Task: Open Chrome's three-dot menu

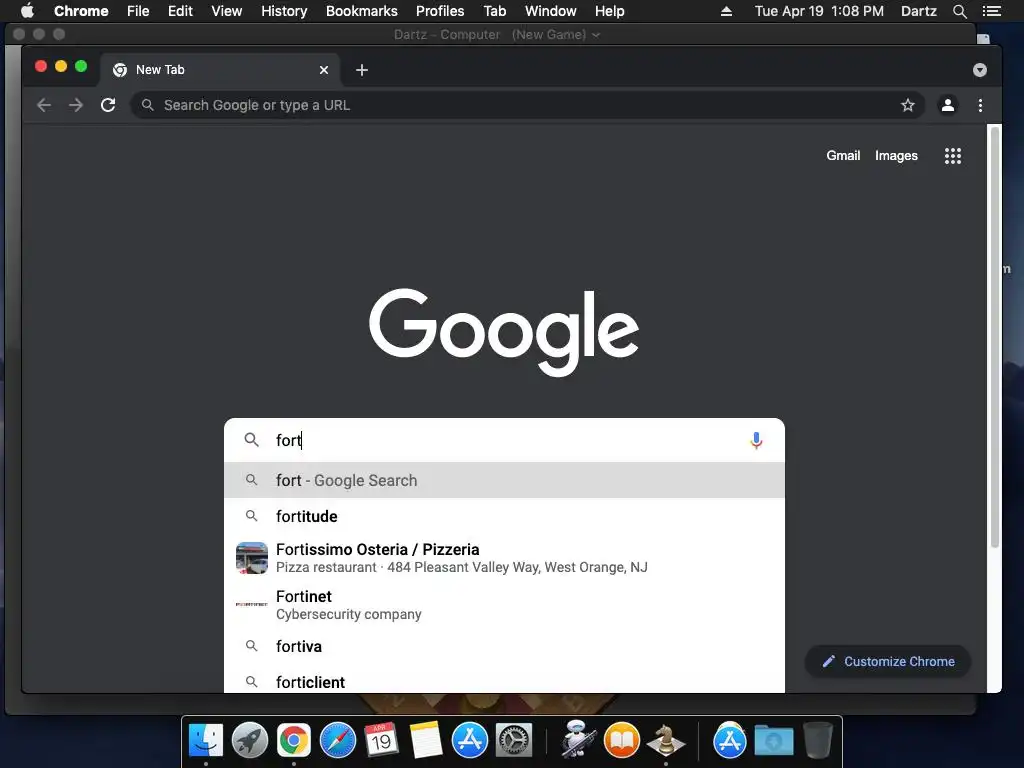Action: coord(980,105)
